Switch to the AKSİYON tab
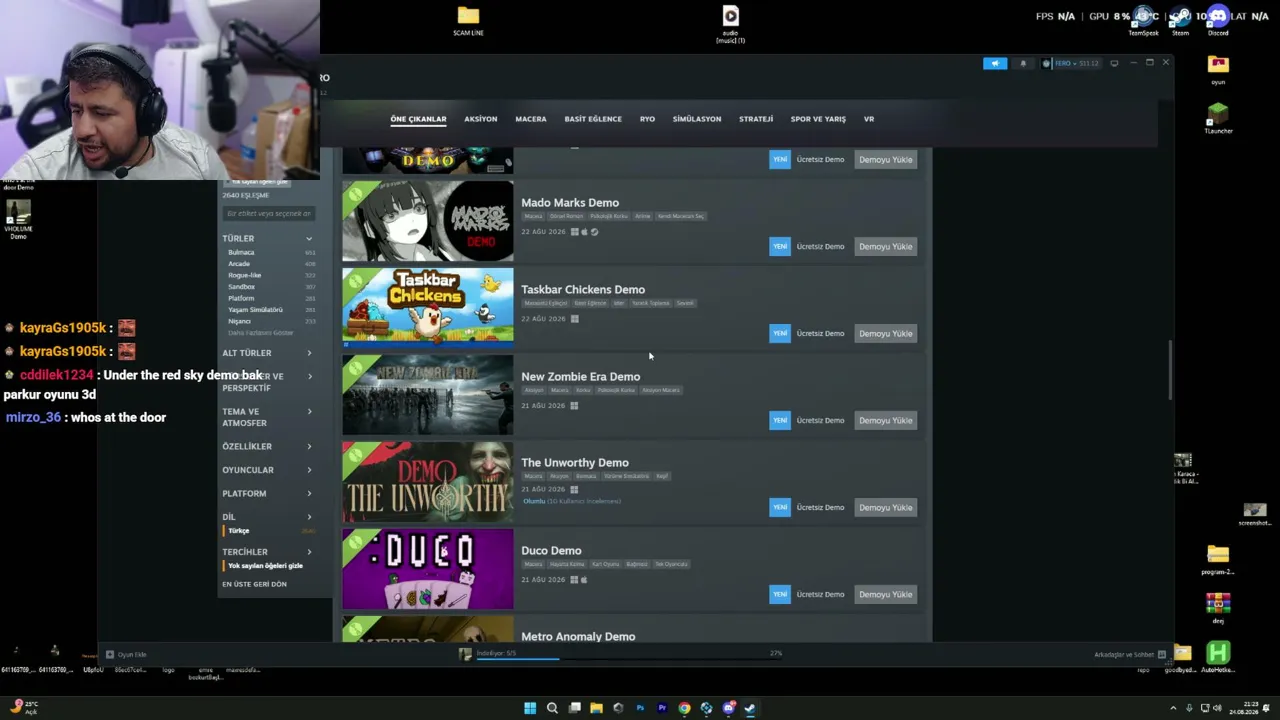1280x720 pixels. pos(481,119)
